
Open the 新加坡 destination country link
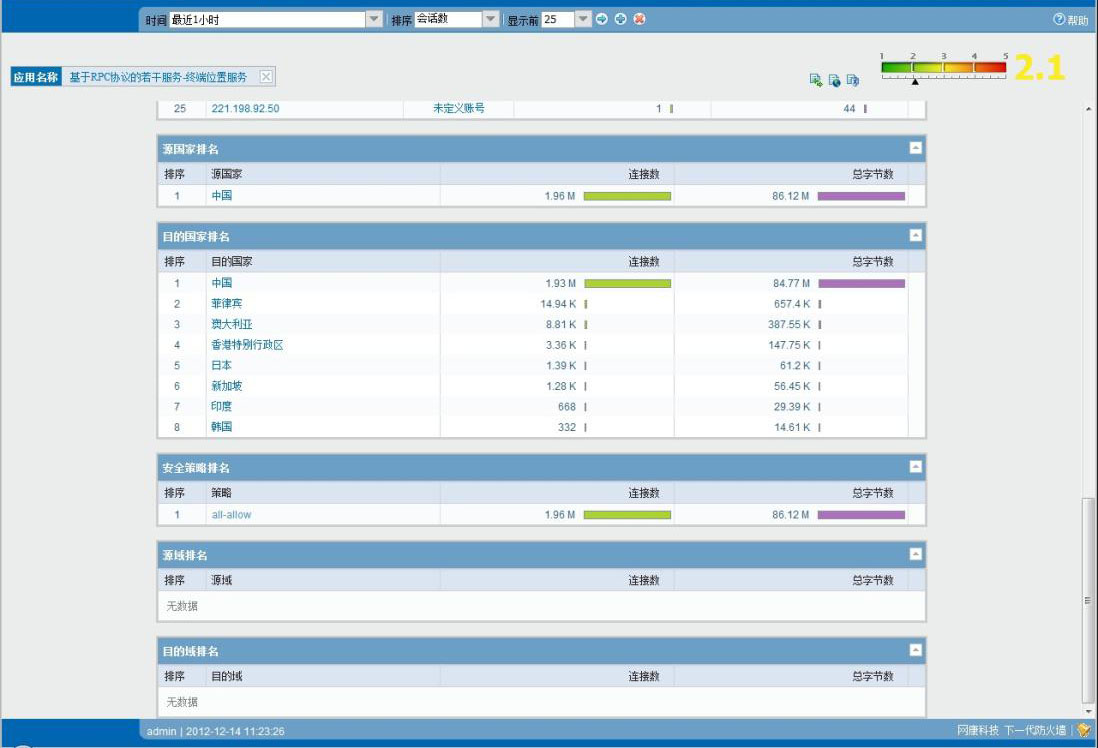227,386
